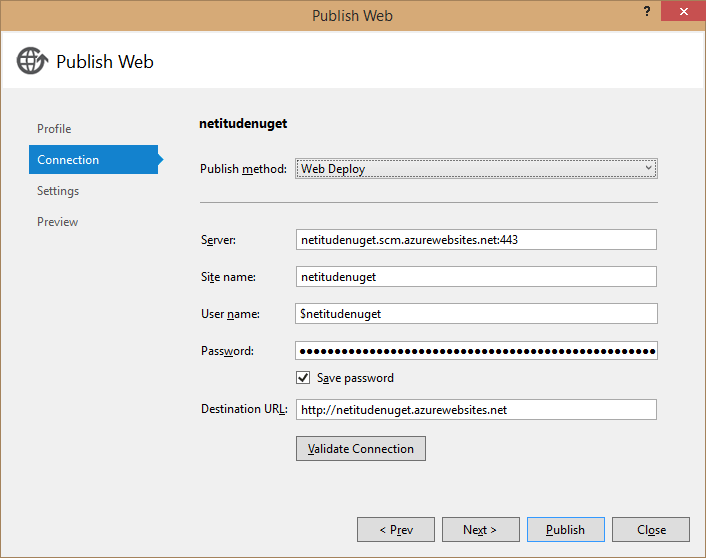Open the Publish method dropdown
The width and height of the screenshot is (706, 558).
tap(476, 168)
